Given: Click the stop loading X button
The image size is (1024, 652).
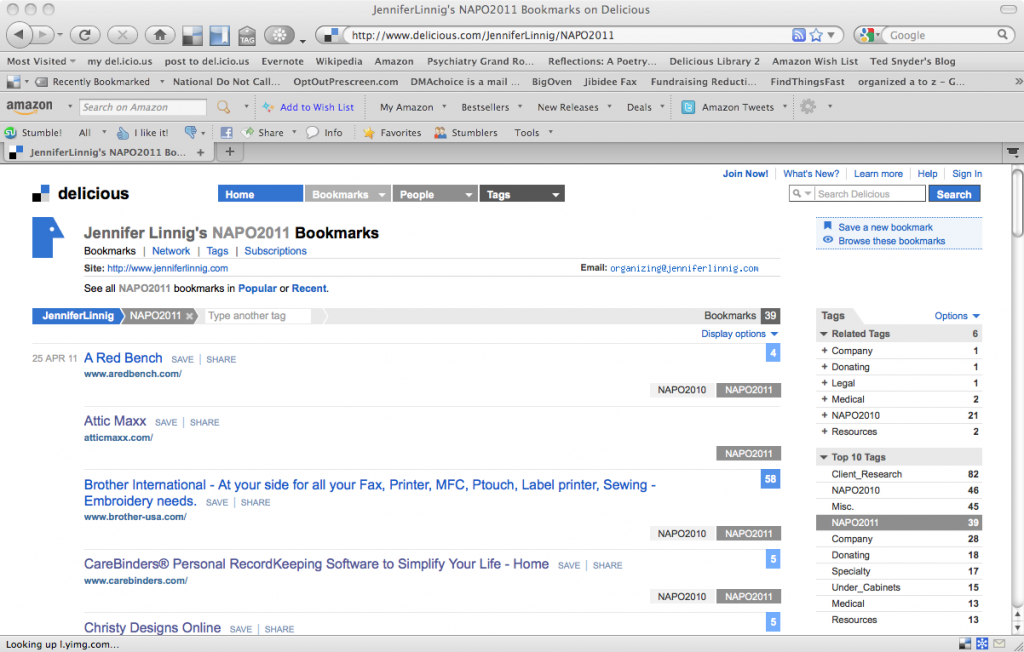Looking at the screenshot, I should [122, 35].
